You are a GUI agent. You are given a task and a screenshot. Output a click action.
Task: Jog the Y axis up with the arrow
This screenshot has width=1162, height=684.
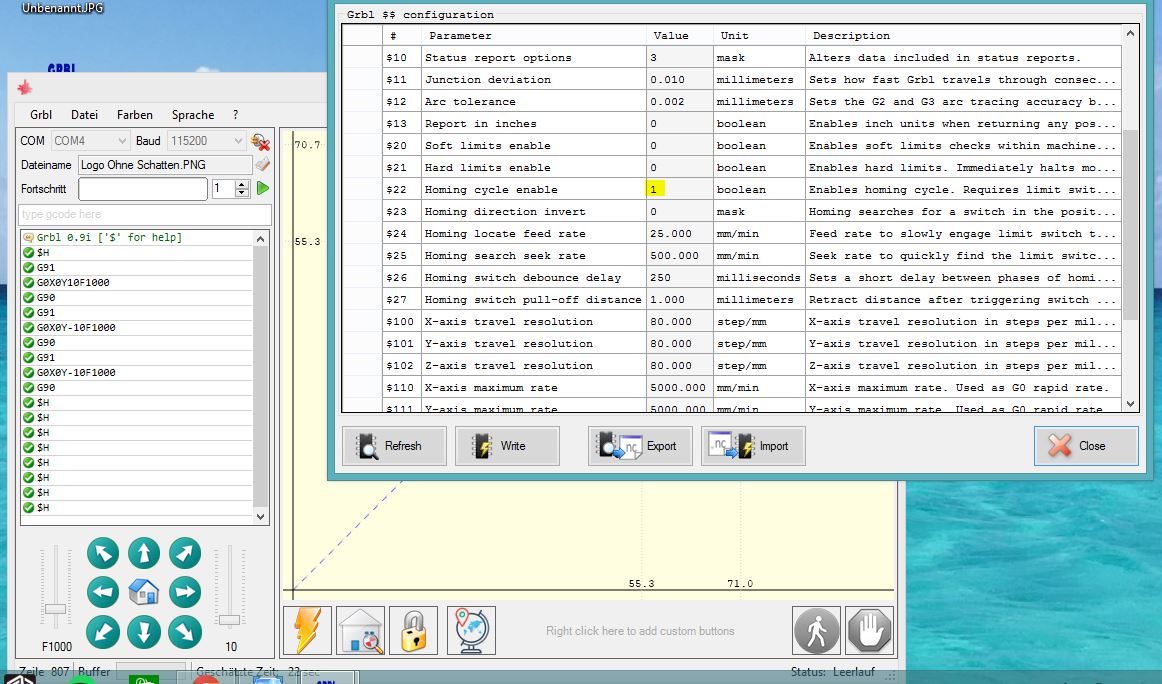pos(144,553)
